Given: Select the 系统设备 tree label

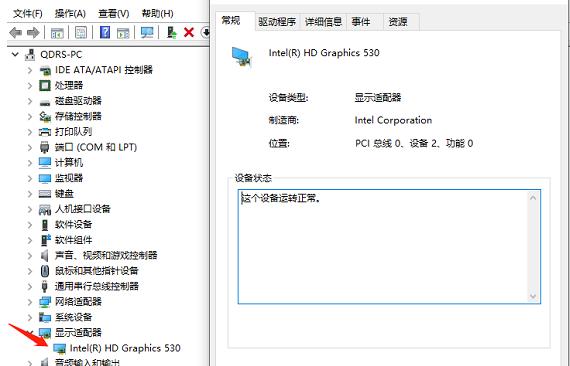Looking at the screenshot, I should [73, 317].
